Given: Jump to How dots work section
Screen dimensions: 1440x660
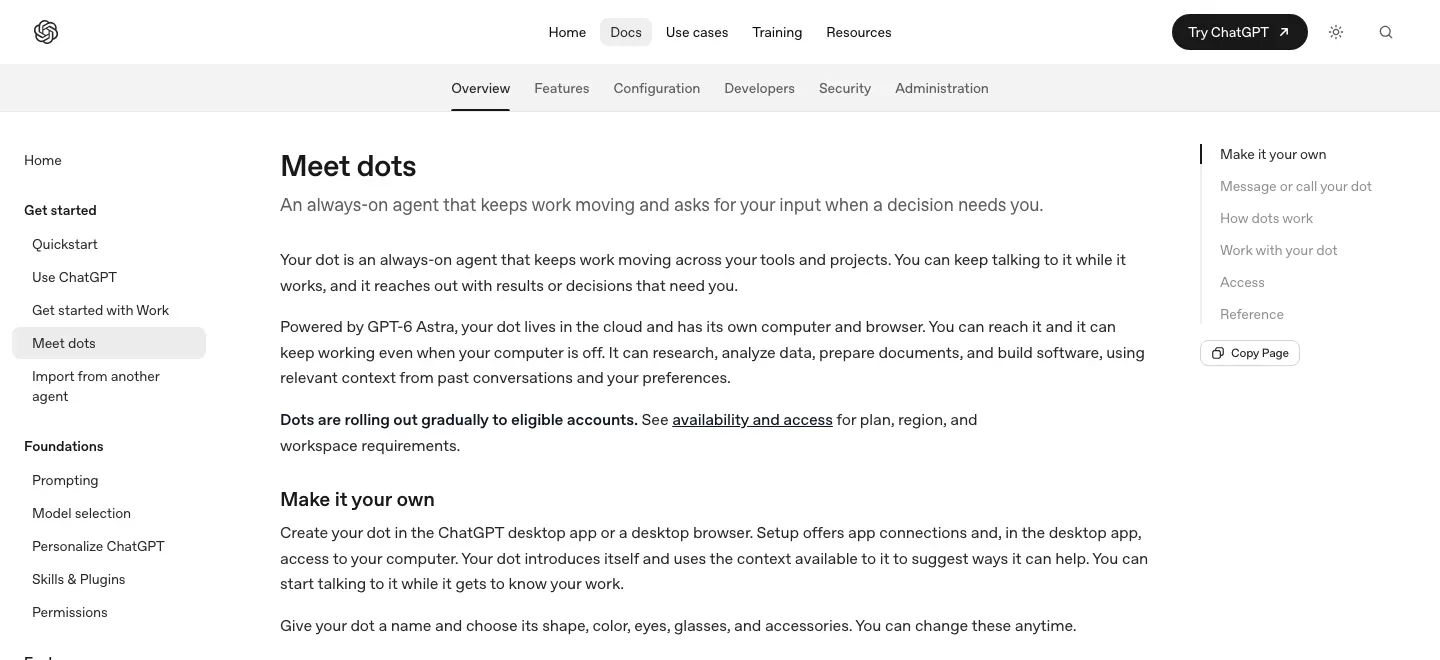Looking at the screenshot, I should pyautogui.click(x=1266, y=218).
